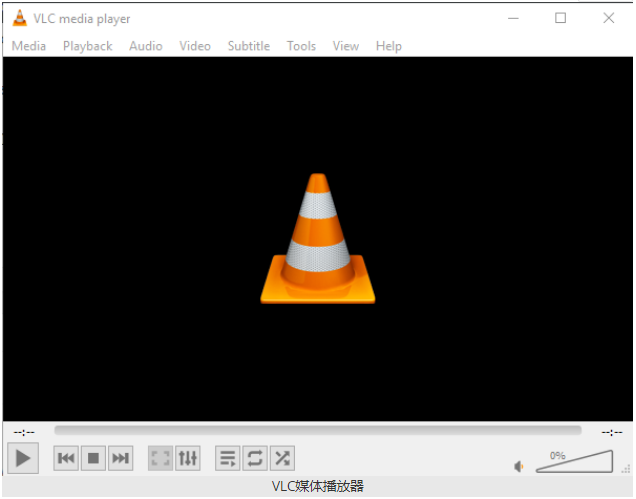Open the Video menu
Viewport: 636px width, 499px height.
click(x=195, y=46)
